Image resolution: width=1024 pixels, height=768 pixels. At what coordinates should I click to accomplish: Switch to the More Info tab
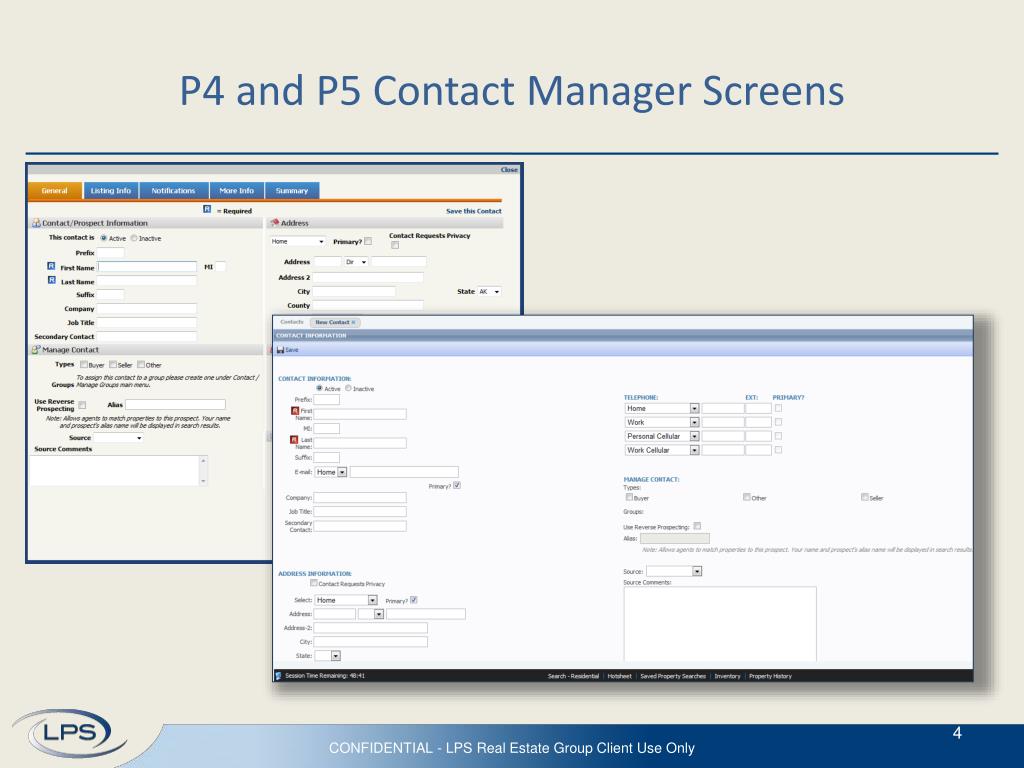click(236, 191)
